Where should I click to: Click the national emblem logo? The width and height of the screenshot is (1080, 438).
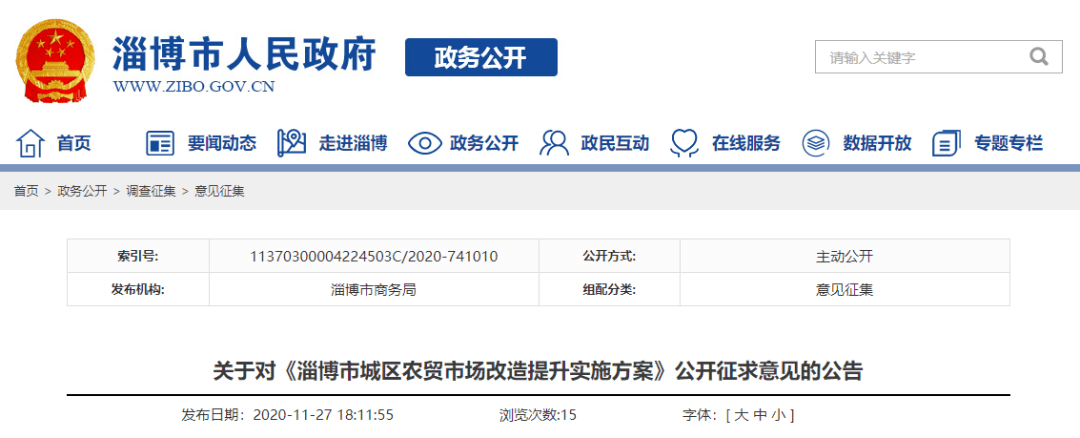(x=56, y=61)
